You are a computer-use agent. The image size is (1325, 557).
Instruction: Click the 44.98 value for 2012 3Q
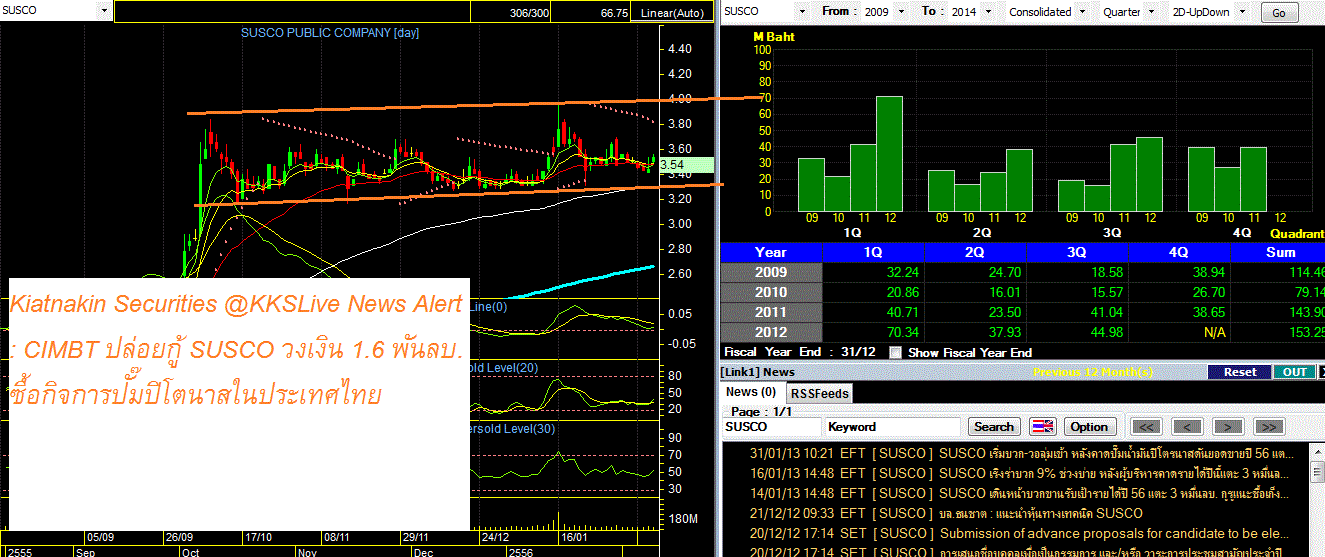[x=1106, y=332]
